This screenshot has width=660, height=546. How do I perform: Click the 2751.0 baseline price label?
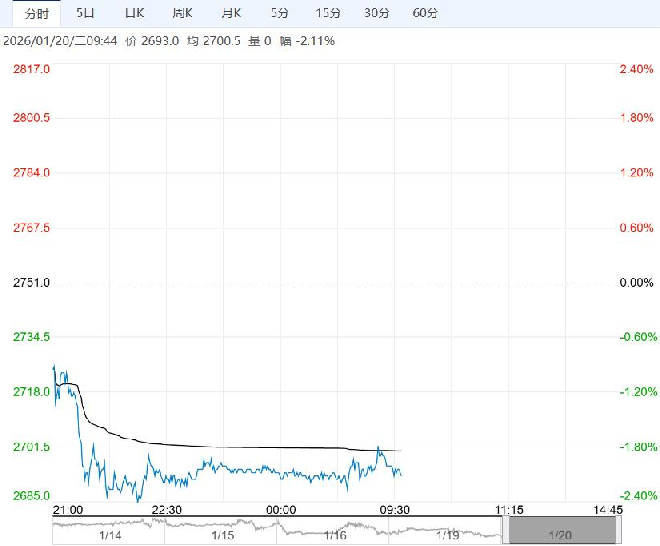click(x=30, y=283)
